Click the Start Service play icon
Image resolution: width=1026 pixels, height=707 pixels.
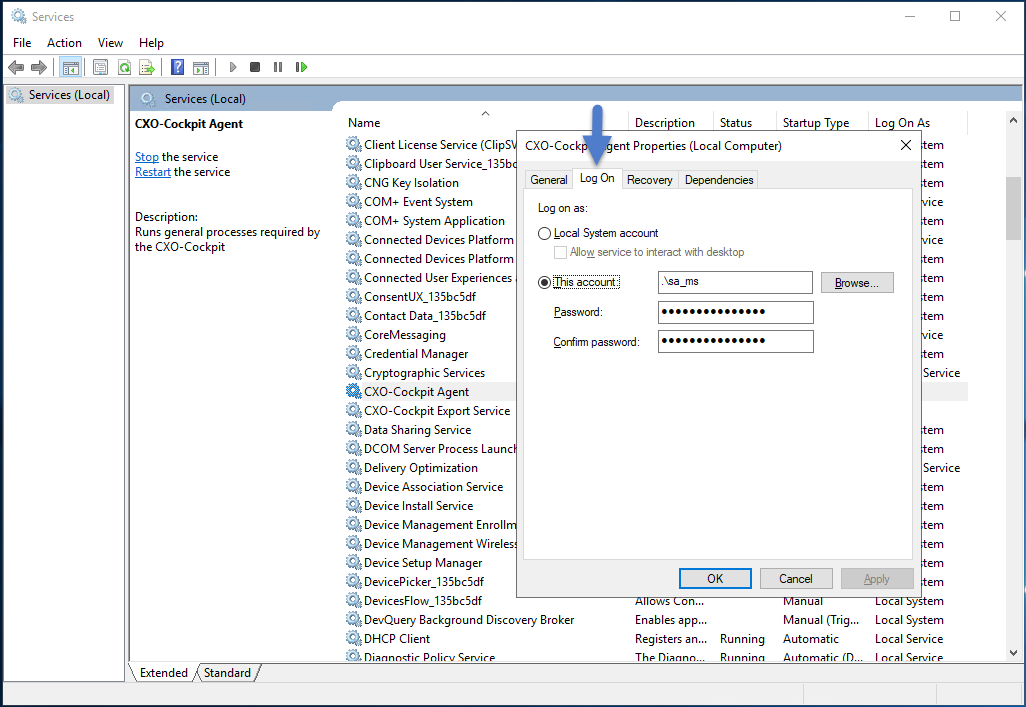[233, 67]
